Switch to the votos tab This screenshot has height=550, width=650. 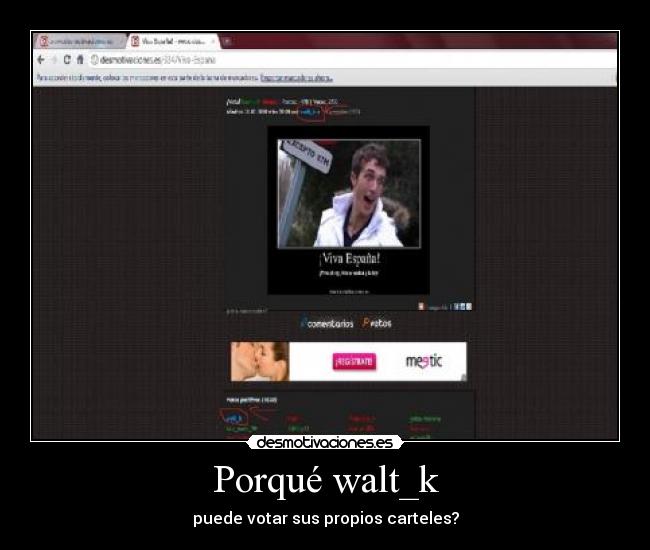[x=377, y=323]
